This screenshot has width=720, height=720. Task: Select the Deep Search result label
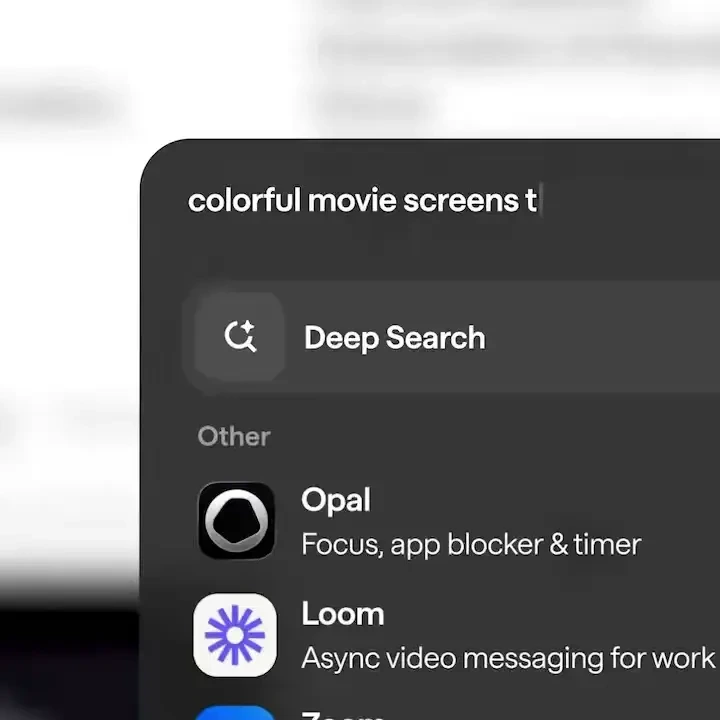click(394, 338)
